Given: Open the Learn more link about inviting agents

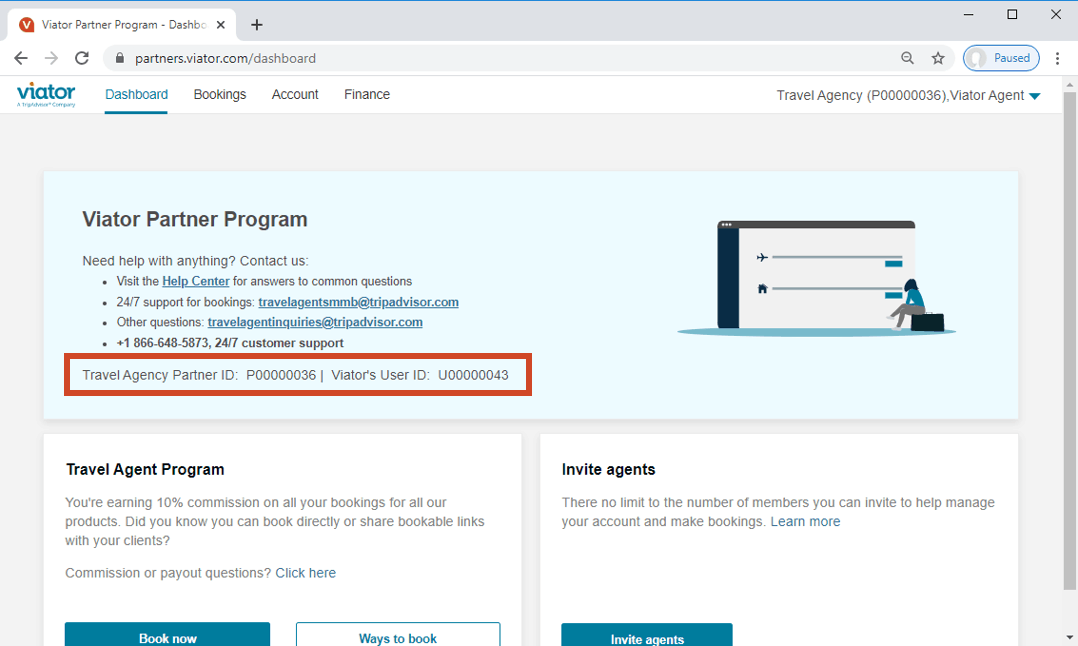Looking at the screenshot, I should click(805, 522).
